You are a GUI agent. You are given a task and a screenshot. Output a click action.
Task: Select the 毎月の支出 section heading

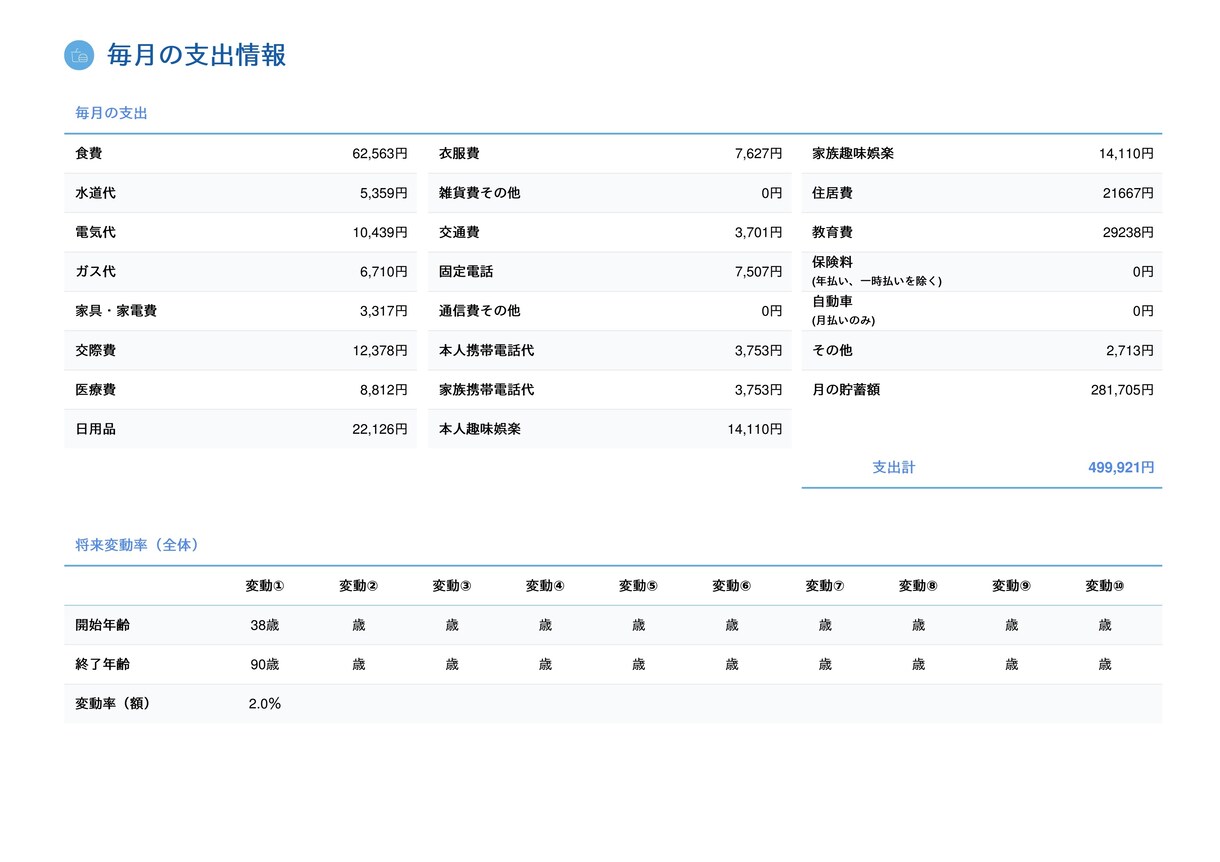click(x=112, y=113)
